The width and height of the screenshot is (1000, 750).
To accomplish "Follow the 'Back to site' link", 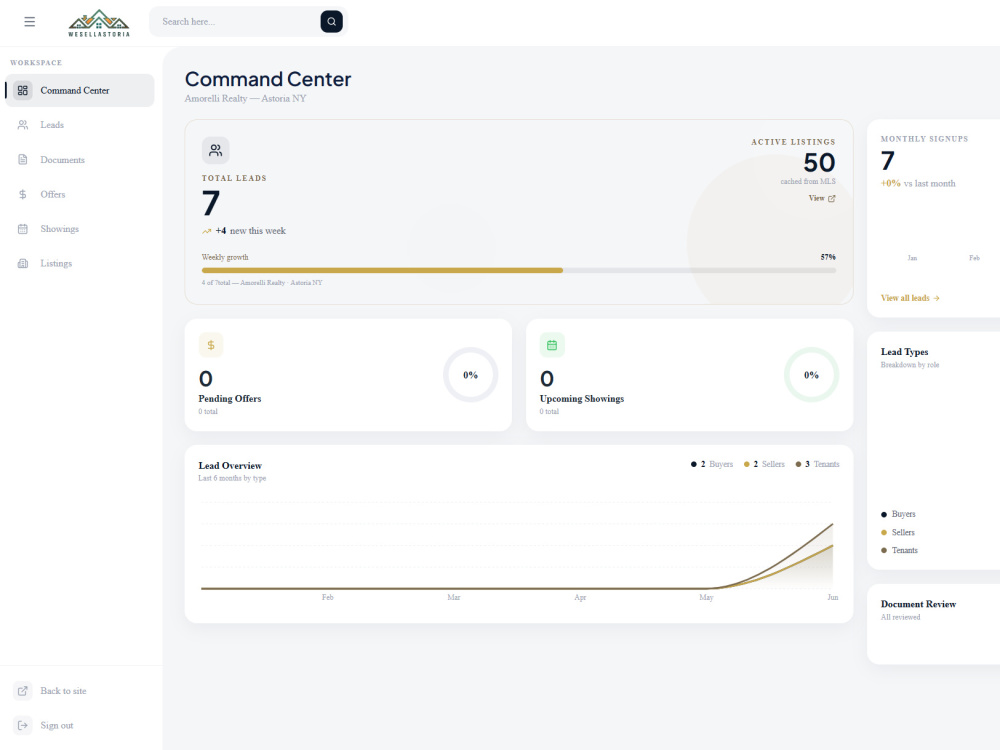I will [63, 691].
